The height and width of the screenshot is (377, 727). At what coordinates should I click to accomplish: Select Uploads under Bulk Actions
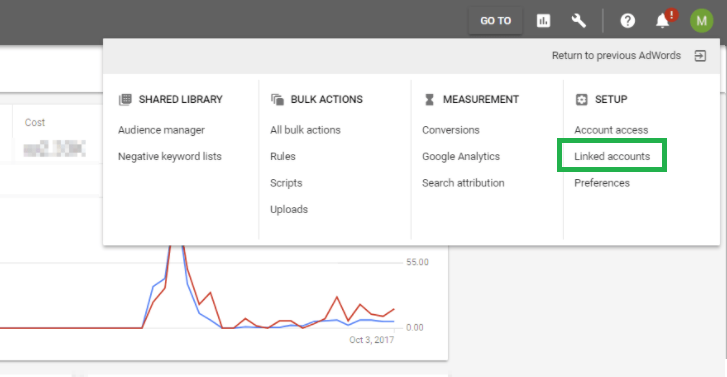(x=289, y=209)
